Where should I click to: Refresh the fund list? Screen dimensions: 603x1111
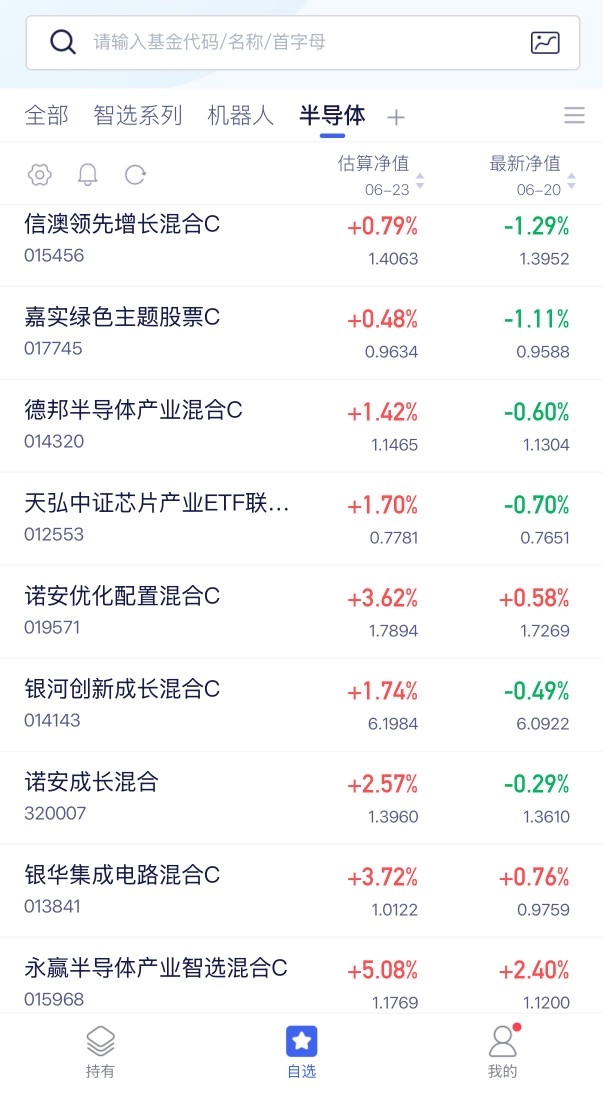[x=135, y=174]
